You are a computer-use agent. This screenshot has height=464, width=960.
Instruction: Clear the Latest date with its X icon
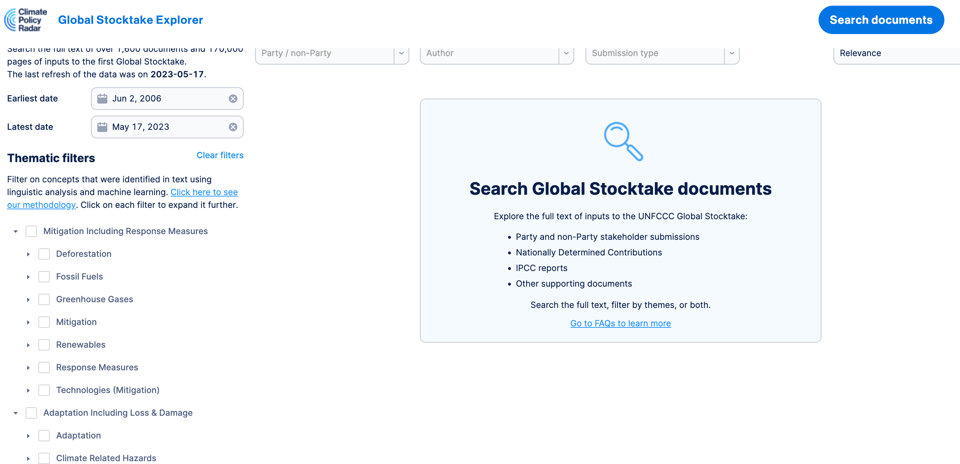(x=233, y=127)
